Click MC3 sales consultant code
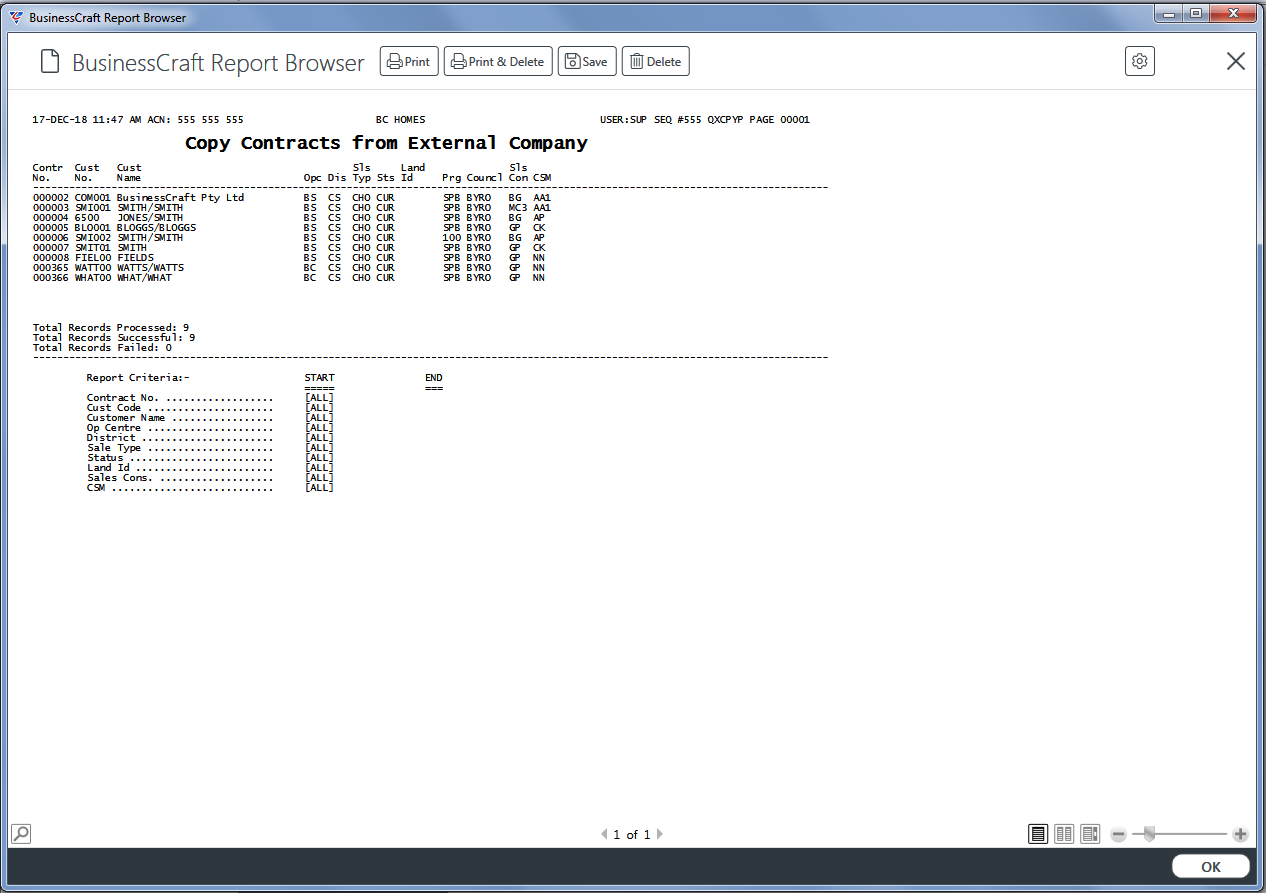Image resolution: width=1266 pixels, height=893 pixels. point(518,208)
